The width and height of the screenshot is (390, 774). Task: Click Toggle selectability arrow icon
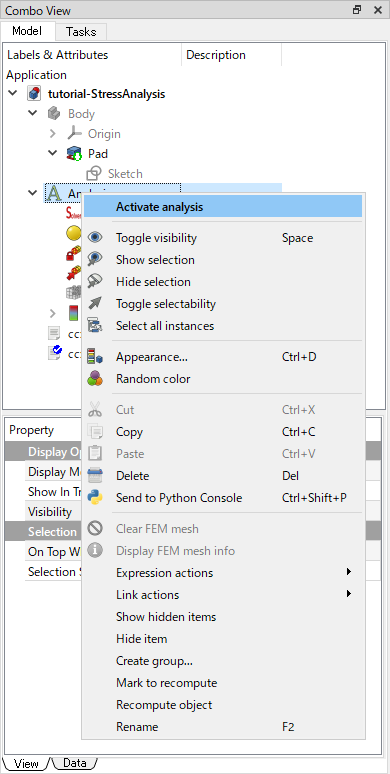click(x=95, y=304)
